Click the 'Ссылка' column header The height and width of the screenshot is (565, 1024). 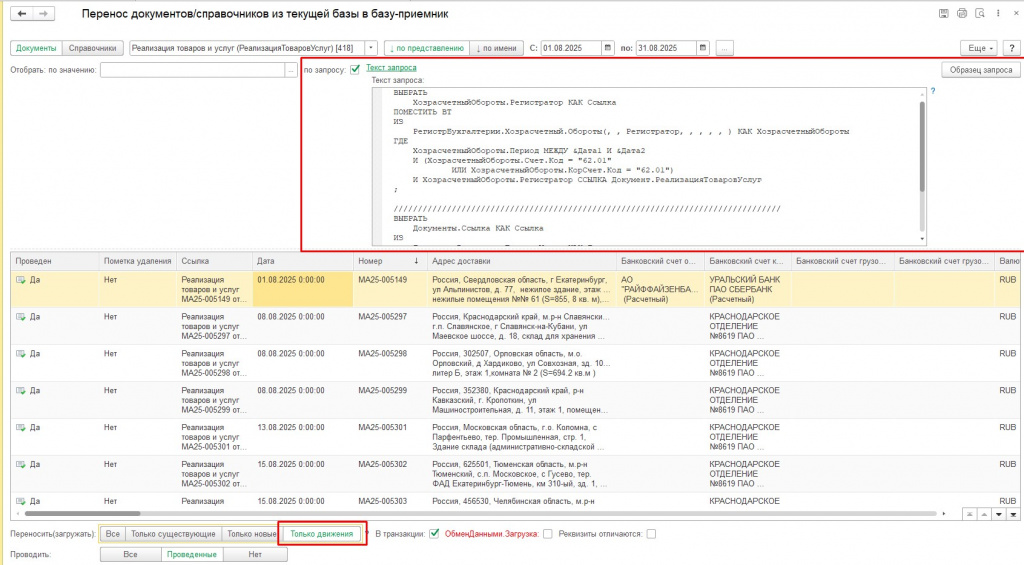click(214, 261)
